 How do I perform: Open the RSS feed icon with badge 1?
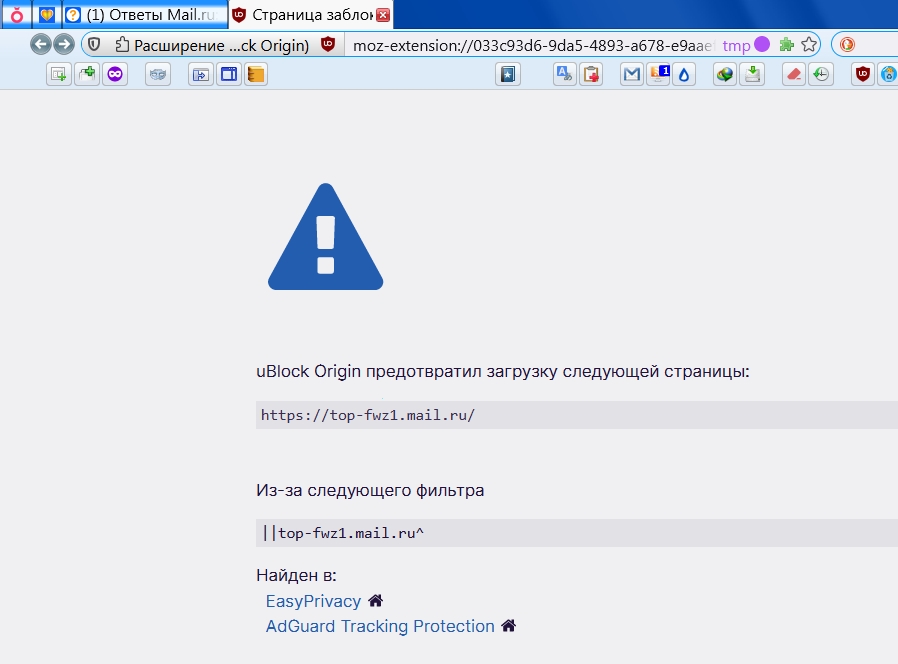(659, 74)
